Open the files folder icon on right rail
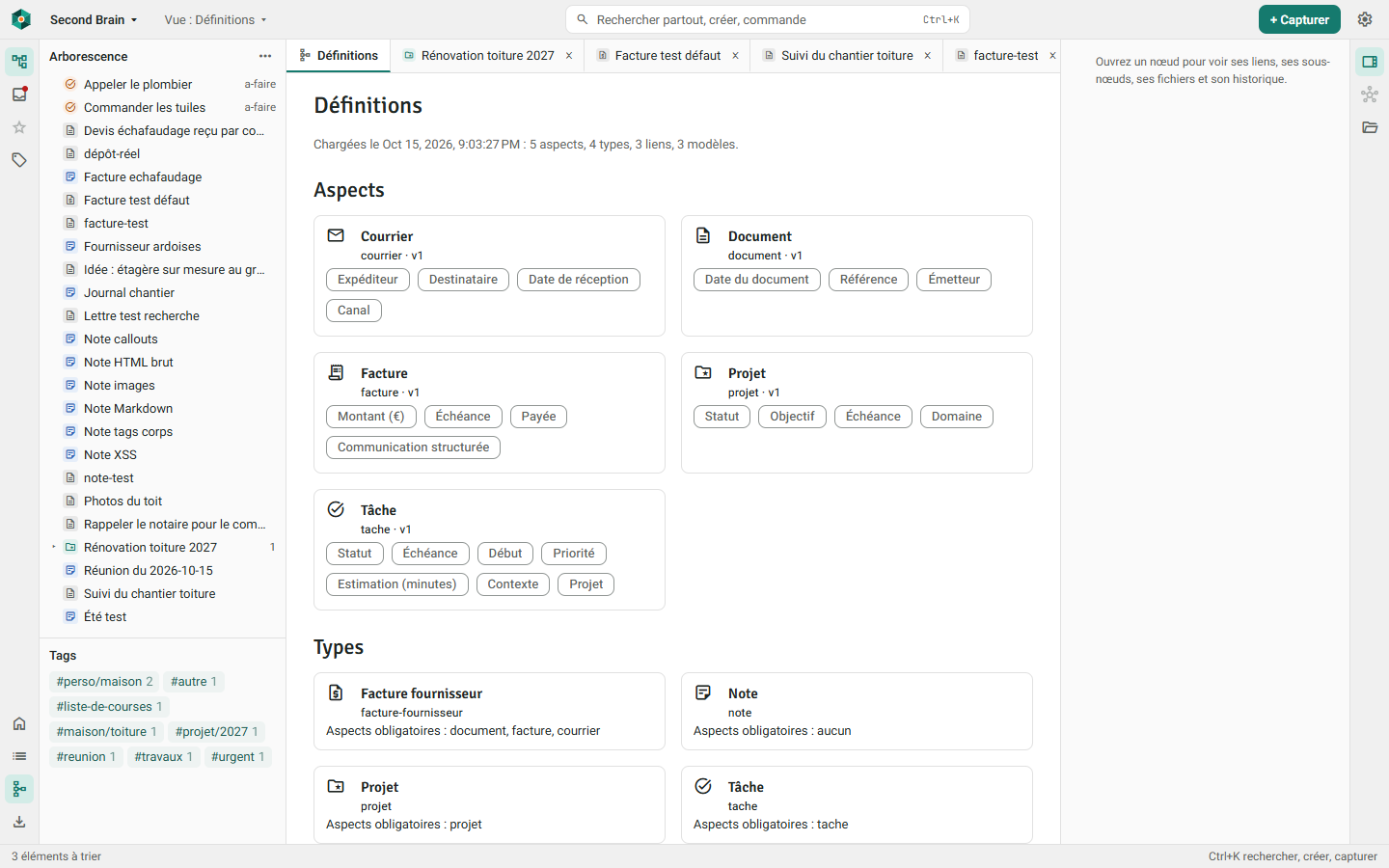Screen dimensions: 1389x868 1370,127
